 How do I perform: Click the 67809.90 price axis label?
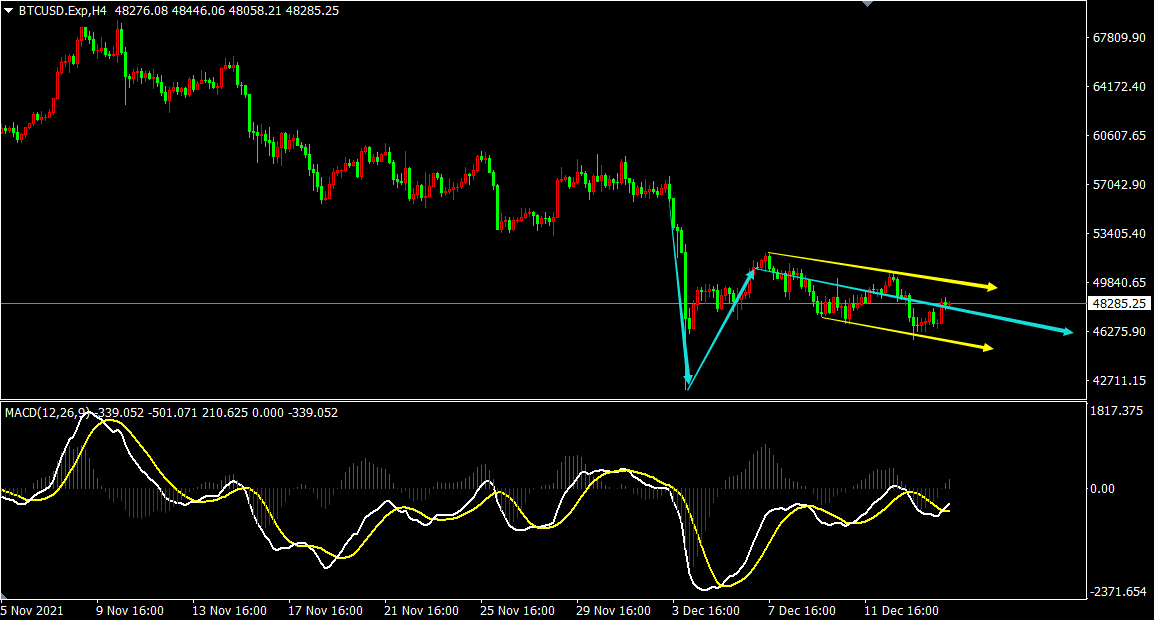point(1119,38)
